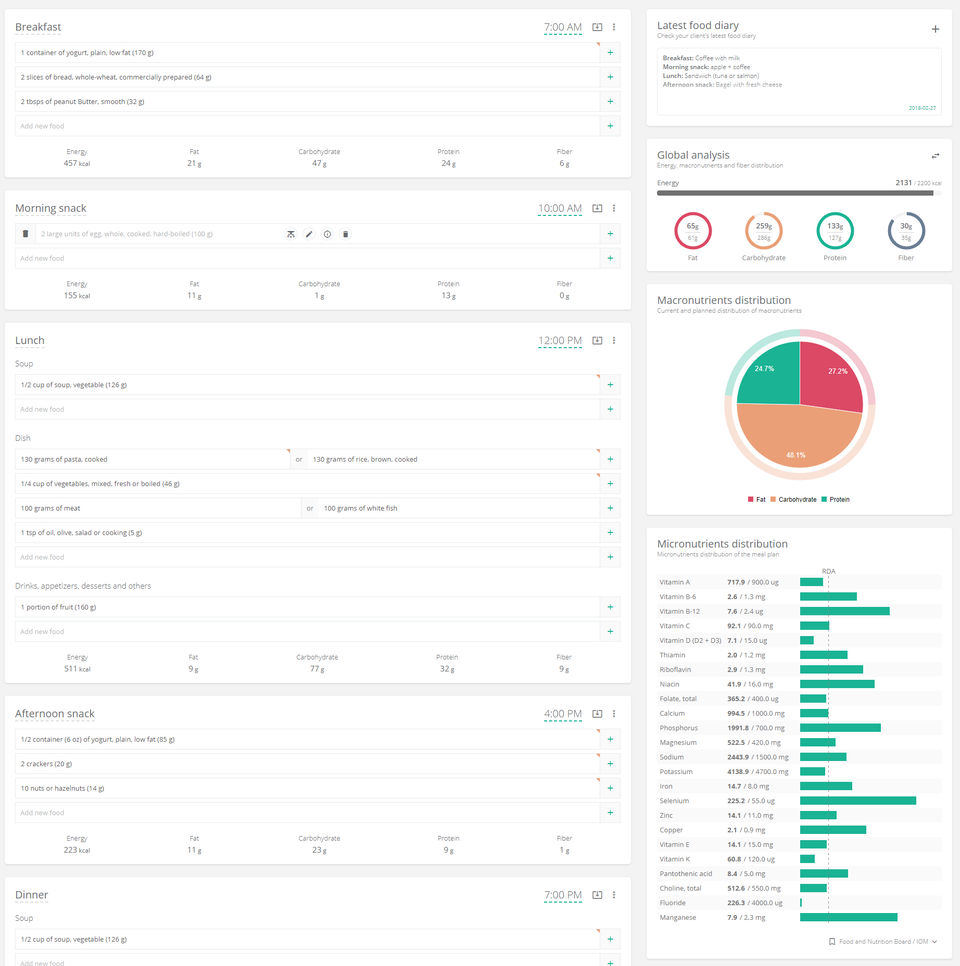Open the Dinner three-dot options menu
Viewport: 960px width, 966px height.
(x=614, y=895)
